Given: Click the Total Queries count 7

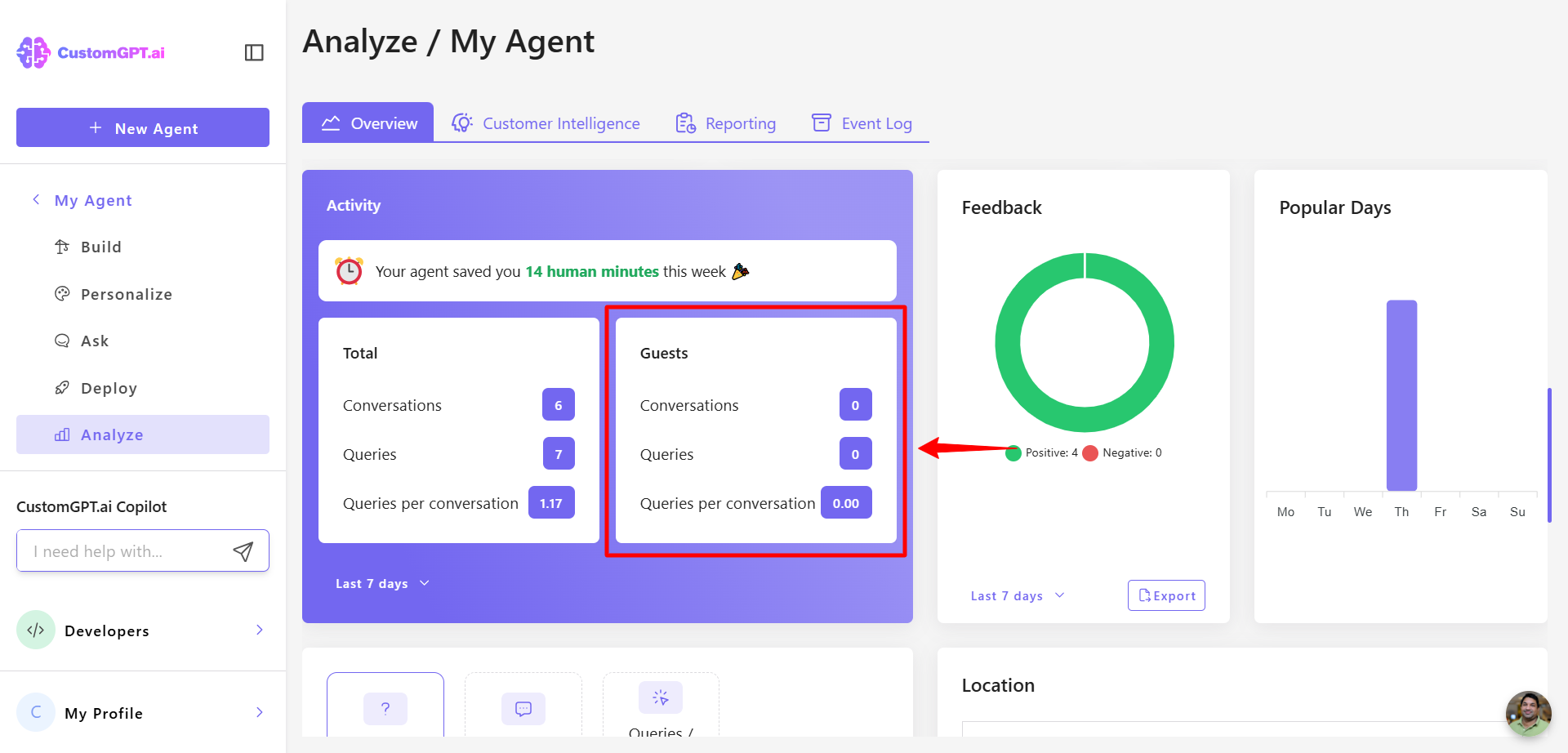Looking at the screenshot, I should [x=559, y=453].
